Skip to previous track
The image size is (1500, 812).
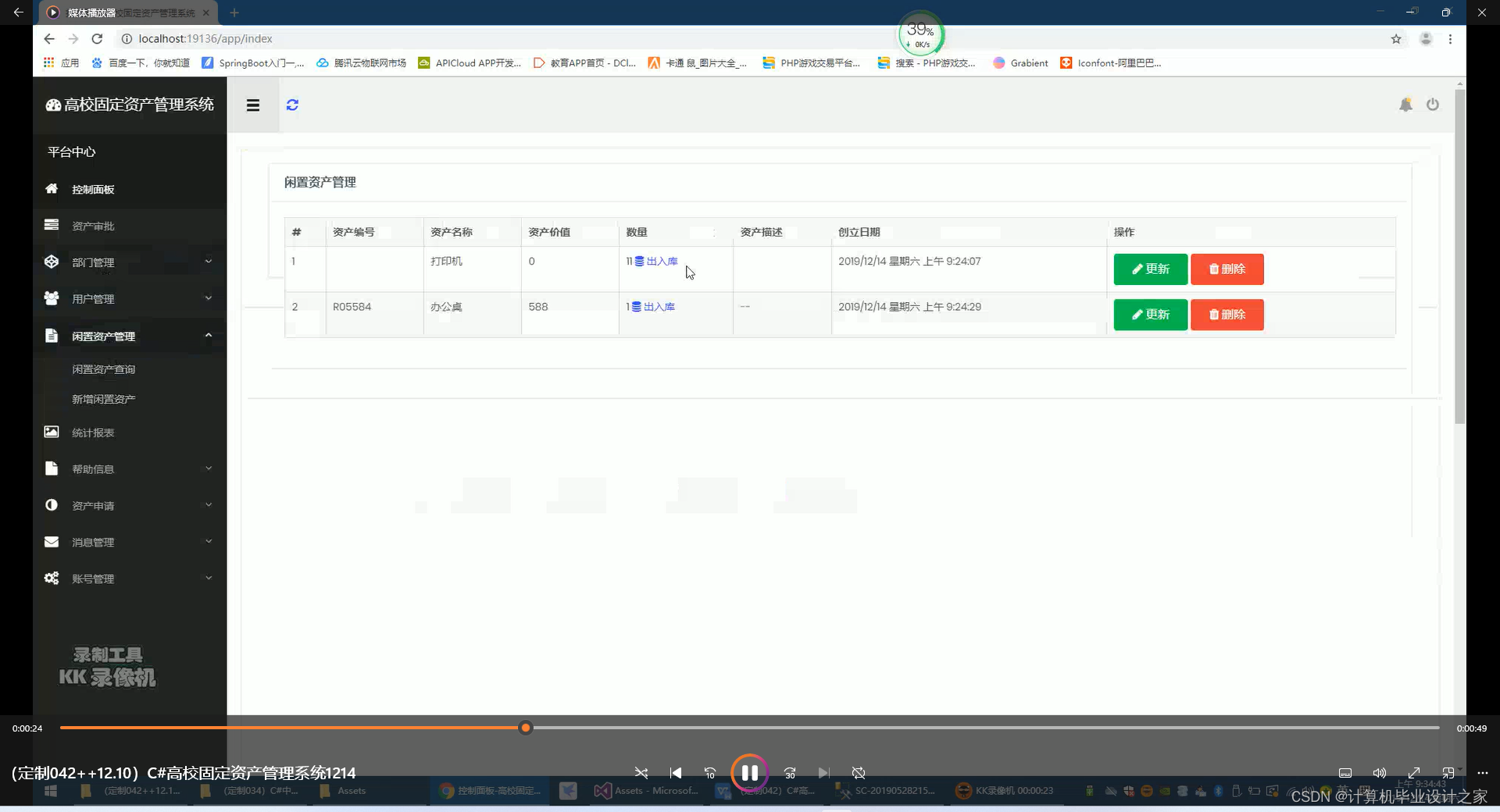point(676,773)
